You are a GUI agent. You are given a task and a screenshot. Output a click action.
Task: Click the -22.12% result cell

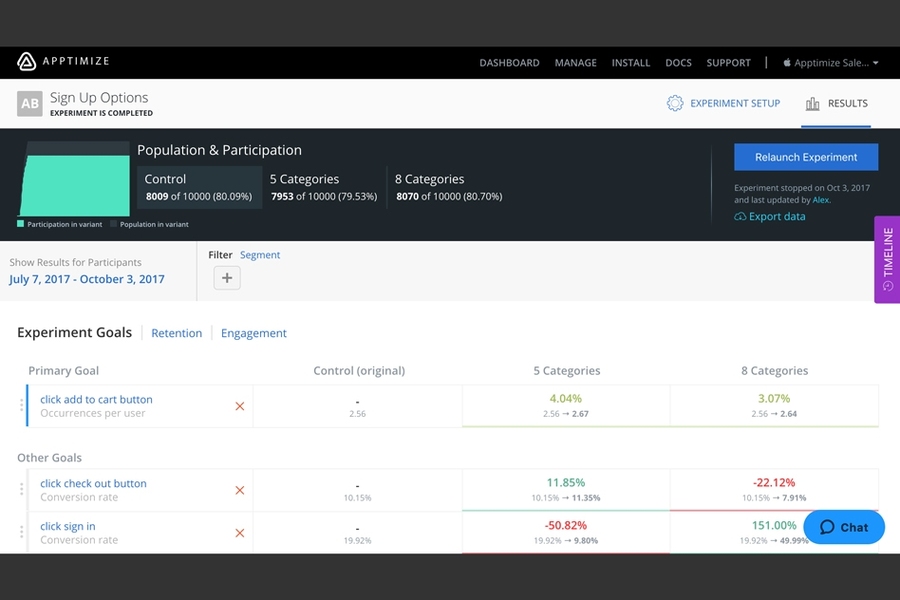pyautogui.click(x=774, y=490)
